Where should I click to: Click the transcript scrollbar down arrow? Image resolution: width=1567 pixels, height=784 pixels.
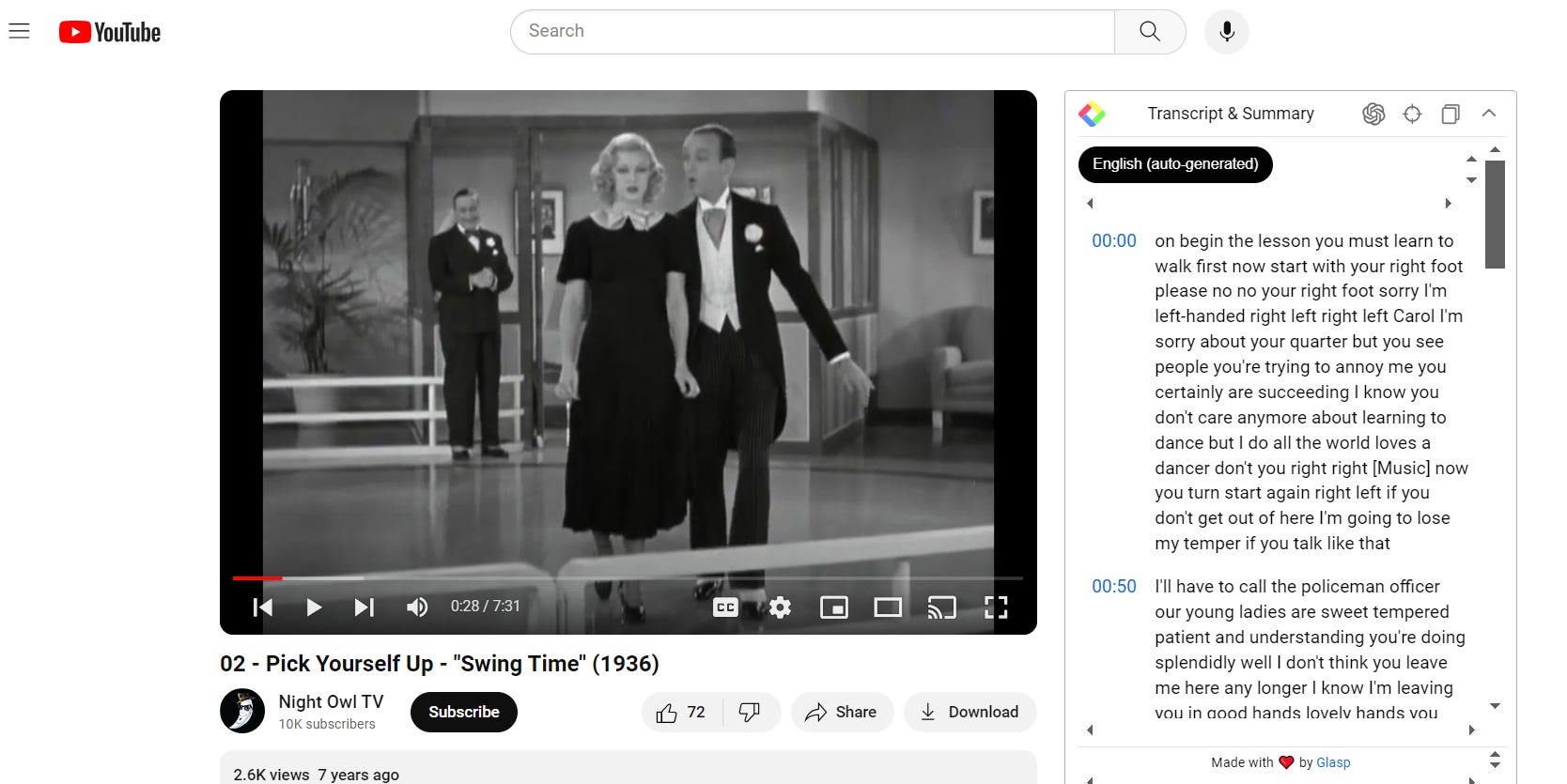(x=1495, y=706)
